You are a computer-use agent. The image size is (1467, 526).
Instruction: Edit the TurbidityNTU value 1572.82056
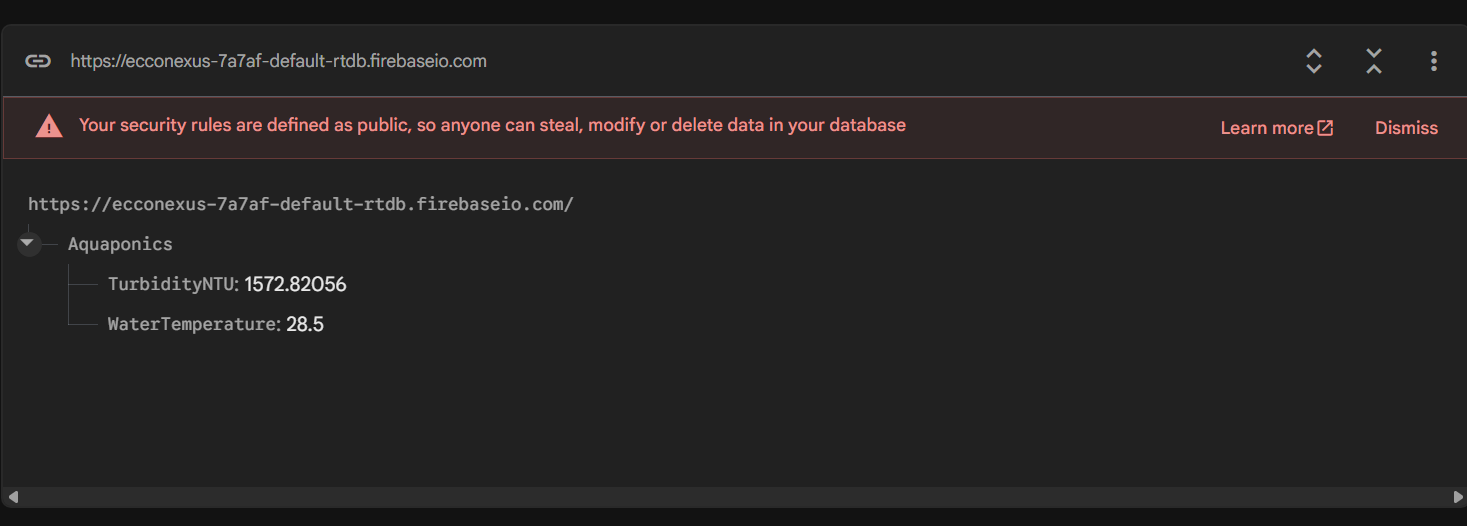295,284
